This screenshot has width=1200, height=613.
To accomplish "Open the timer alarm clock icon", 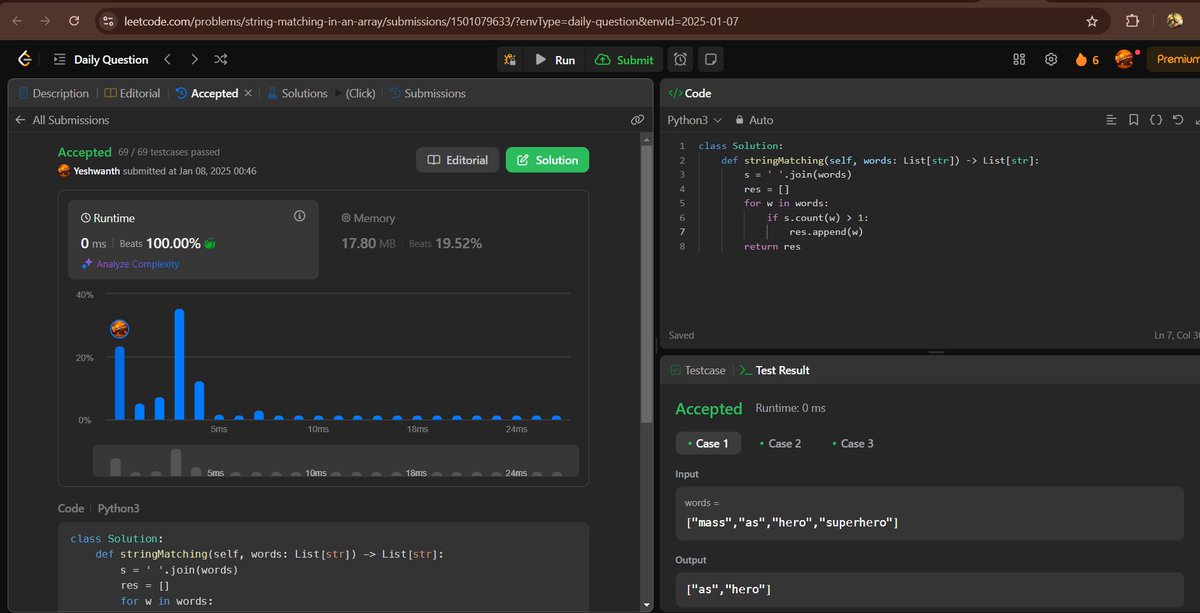I will [x=680, y=59].
